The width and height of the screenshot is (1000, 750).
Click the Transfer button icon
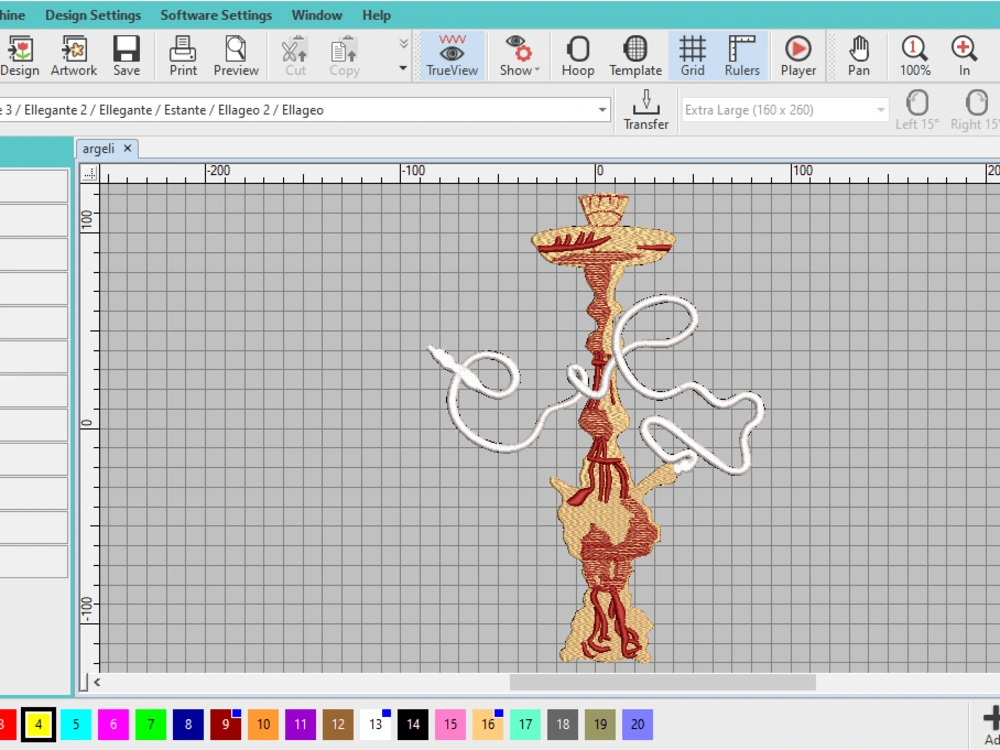click(646, 109)
